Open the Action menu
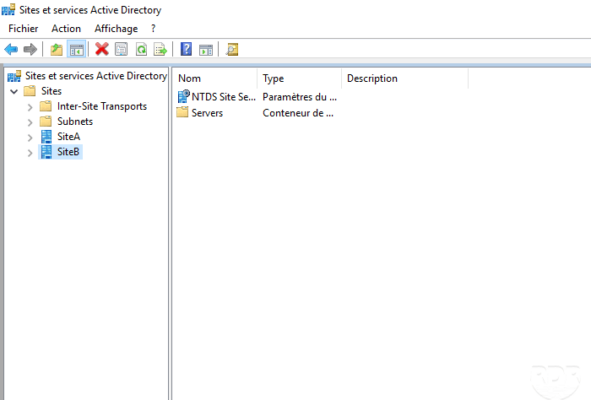The height and width of the screenshot is (400, 591). click(x=66, y=29)
